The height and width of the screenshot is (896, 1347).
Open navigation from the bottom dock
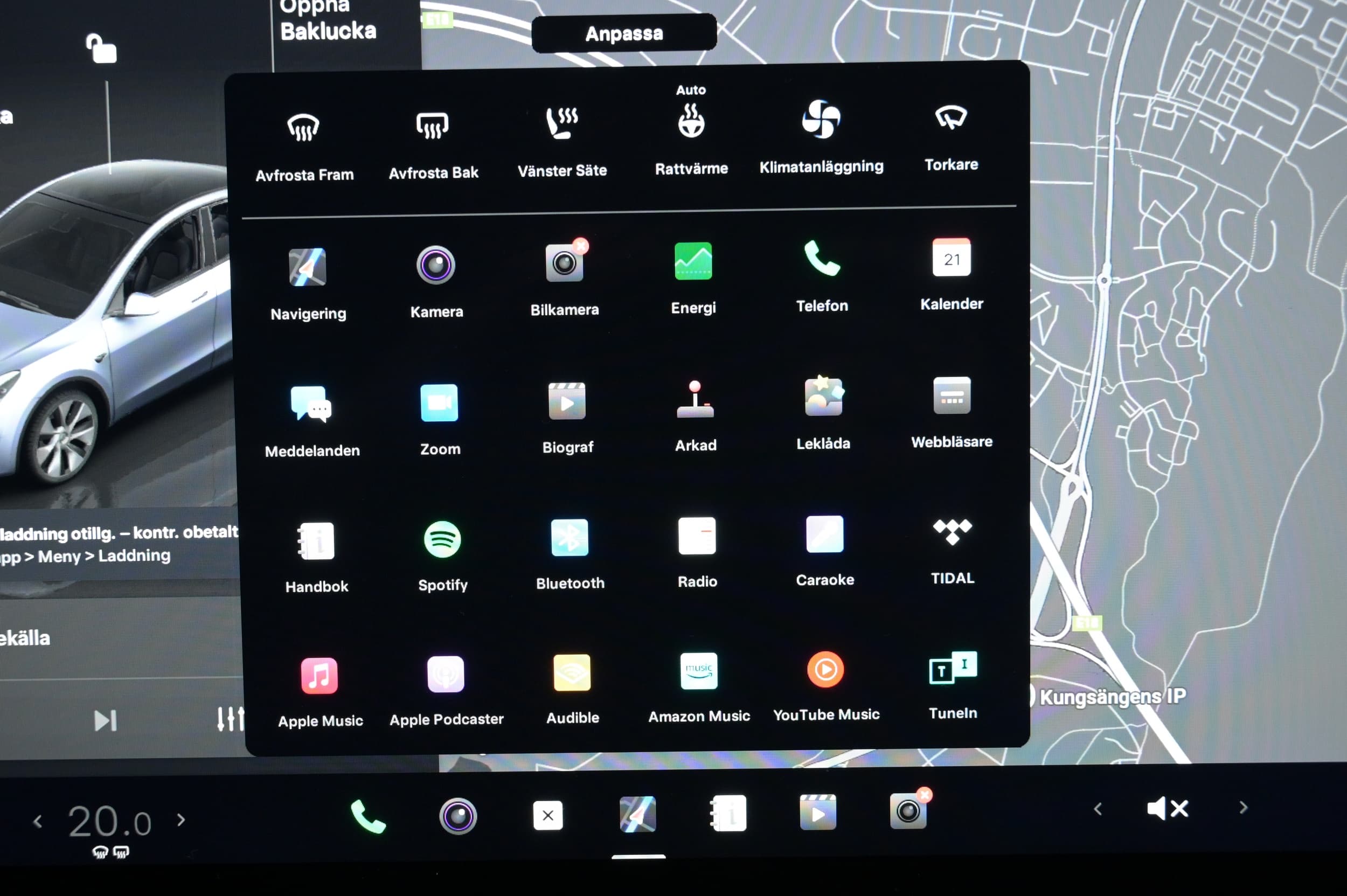(638, 814)
